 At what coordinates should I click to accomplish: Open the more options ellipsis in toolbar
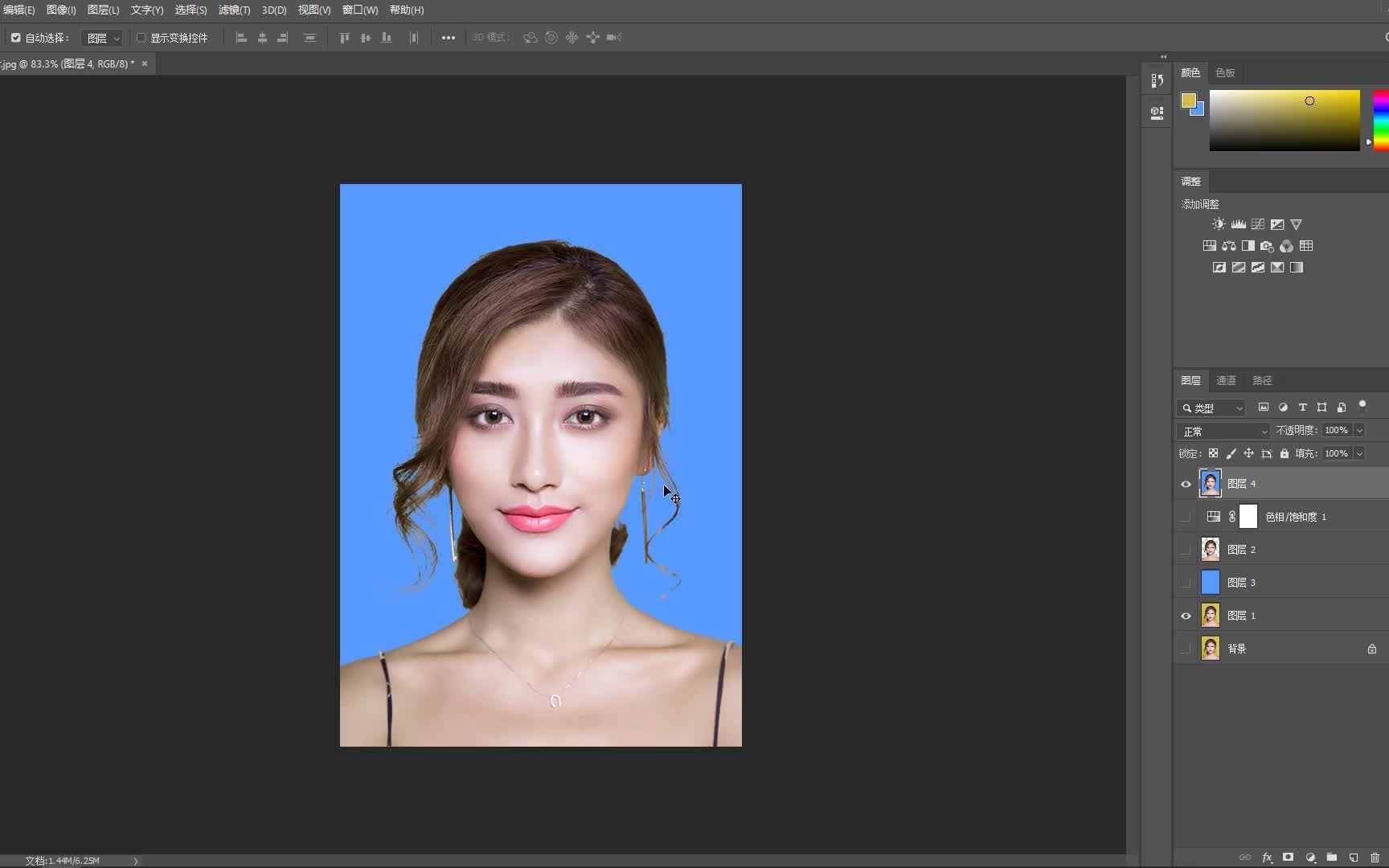449,38
